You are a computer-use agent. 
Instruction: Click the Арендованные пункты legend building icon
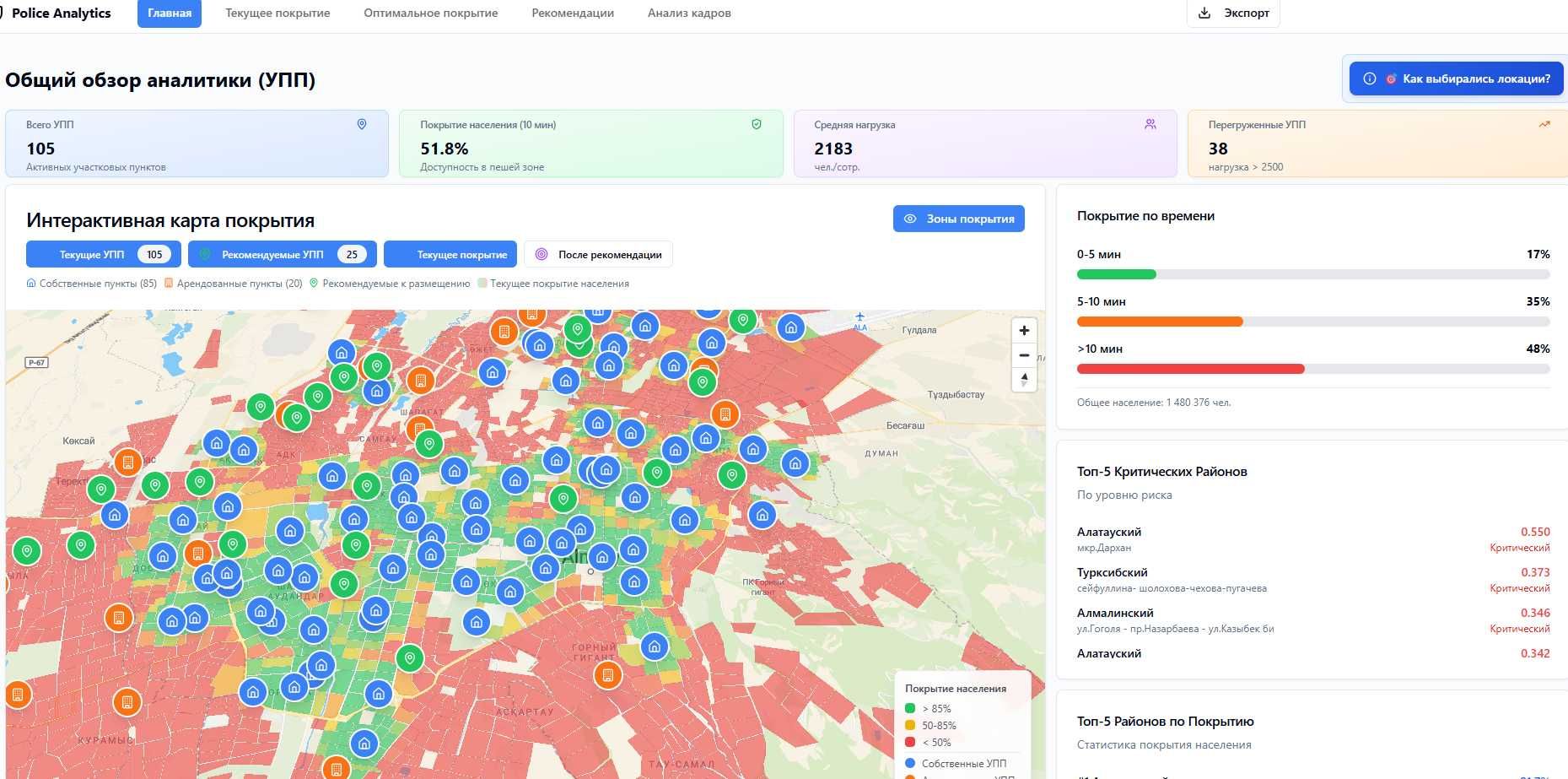coord(169,284)
